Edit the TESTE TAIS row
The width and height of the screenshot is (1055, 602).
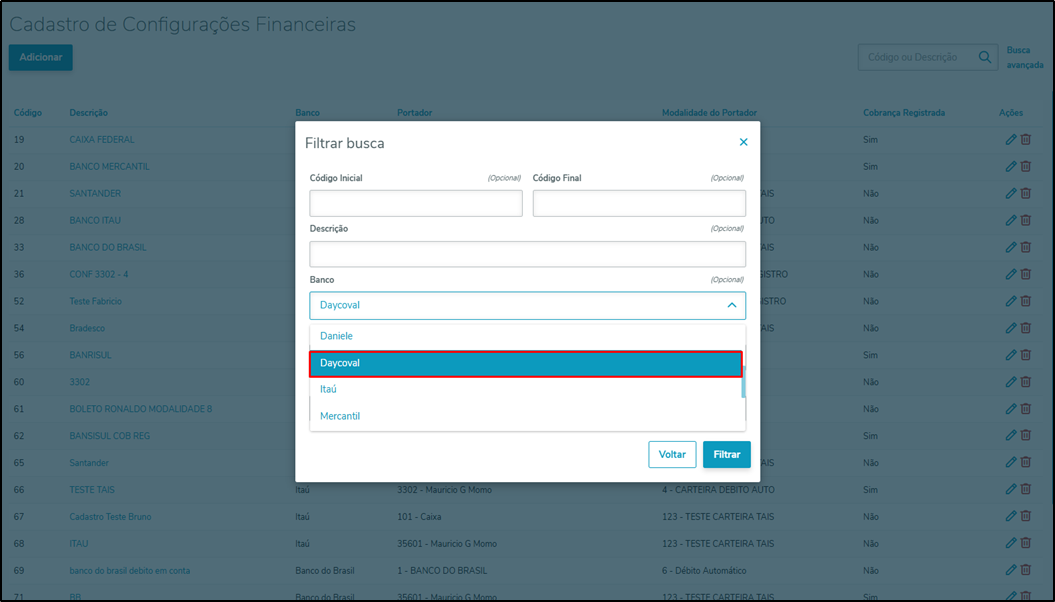1011,489
